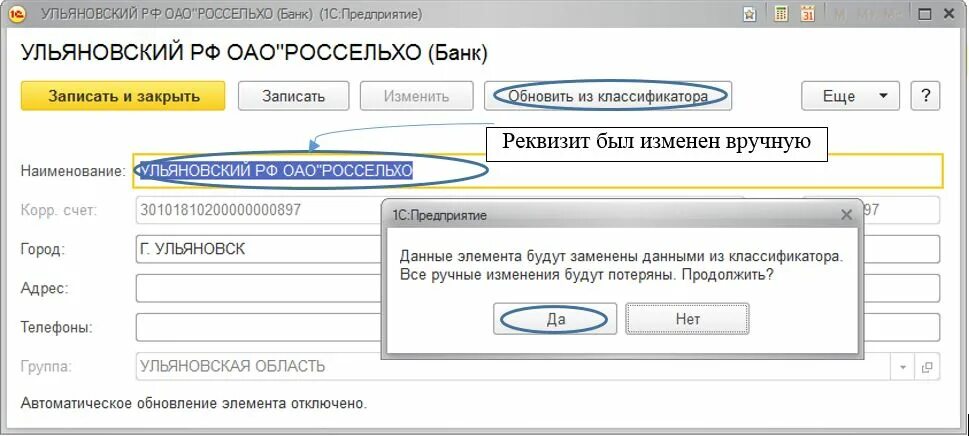The height and width of the screenshot is (436, 969).
Task: Open help with the question mark button
Action: click(x=926, y=96)
